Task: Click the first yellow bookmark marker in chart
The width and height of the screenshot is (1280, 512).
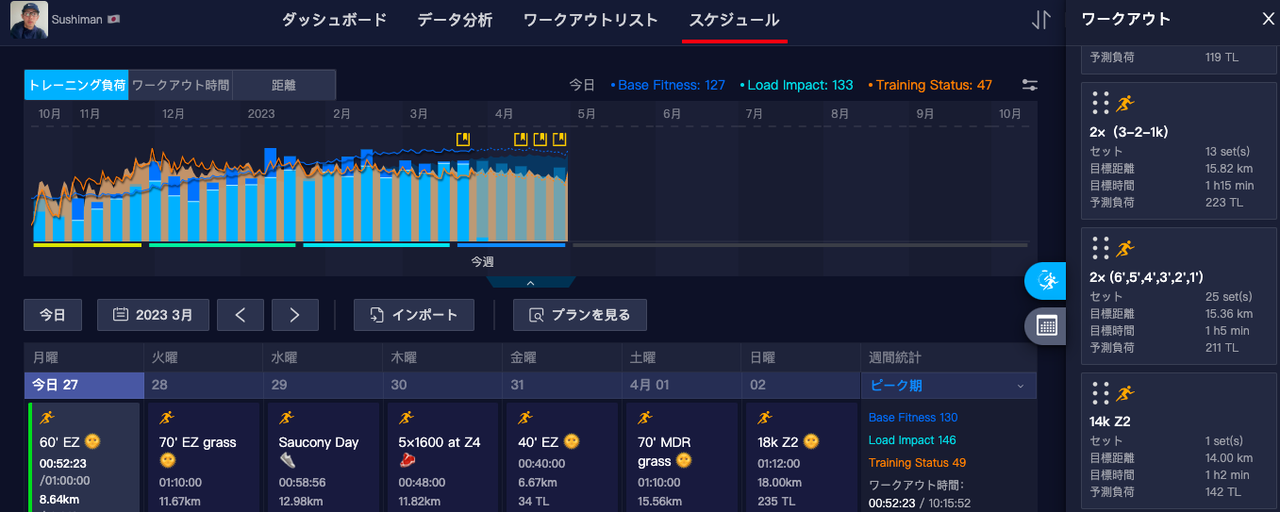Action: coord(462,139)
